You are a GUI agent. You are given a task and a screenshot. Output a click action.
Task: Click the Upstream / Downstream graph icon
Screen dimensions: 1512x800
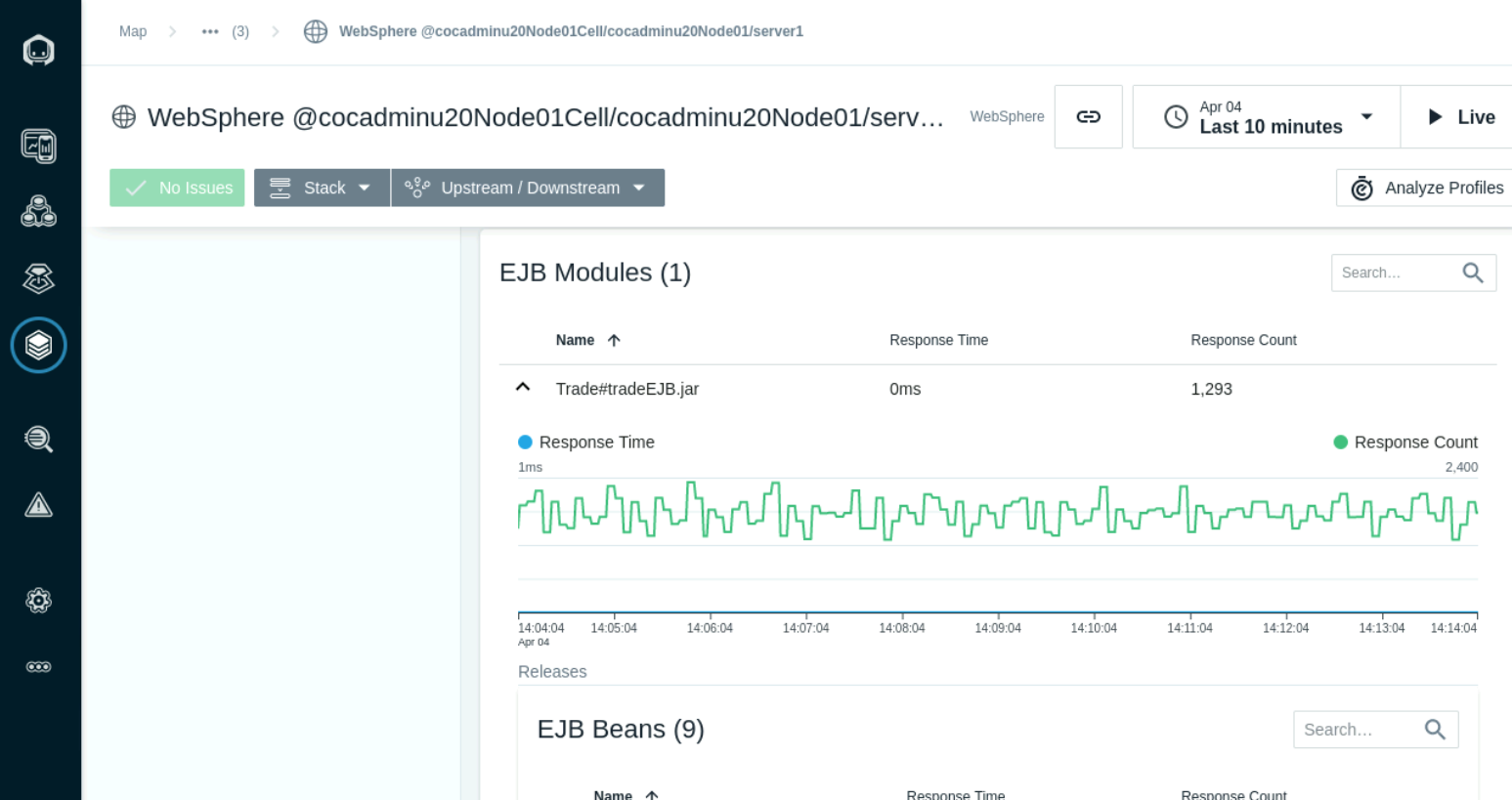[417, 188]
